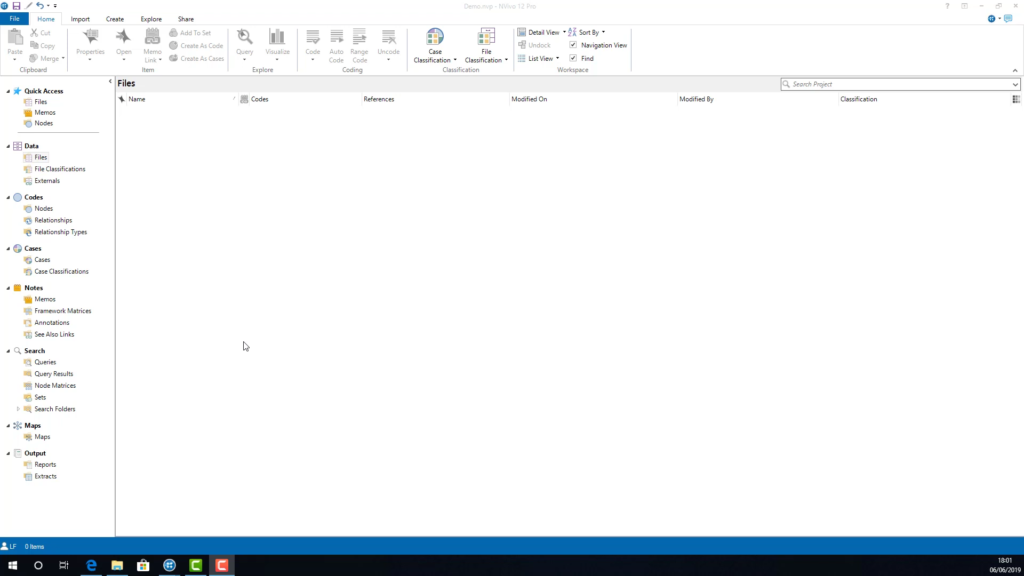This screenshot has width=1024, height=576.
Task: Select Relationship Types under Codes
Action: (60, 232)
